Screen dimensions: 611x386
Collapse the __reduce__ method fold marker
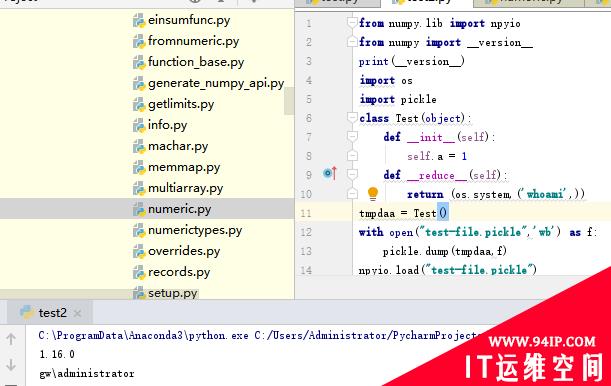[x=352, y=174]
